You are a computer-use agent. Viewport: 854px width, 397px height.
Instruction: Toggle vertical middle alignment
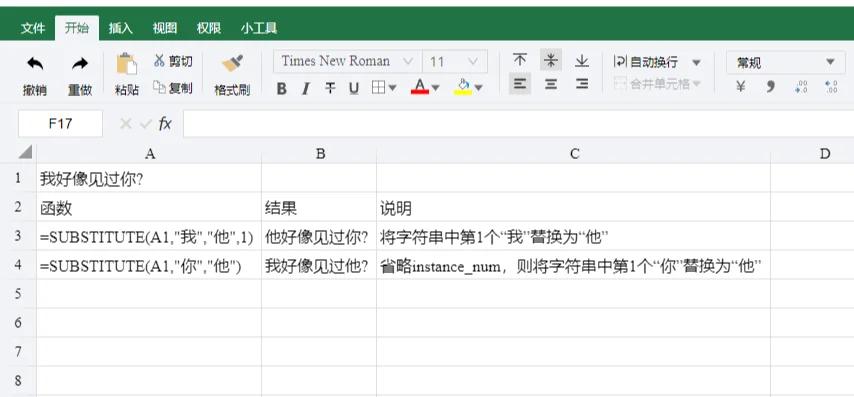(x=551, y=60)
